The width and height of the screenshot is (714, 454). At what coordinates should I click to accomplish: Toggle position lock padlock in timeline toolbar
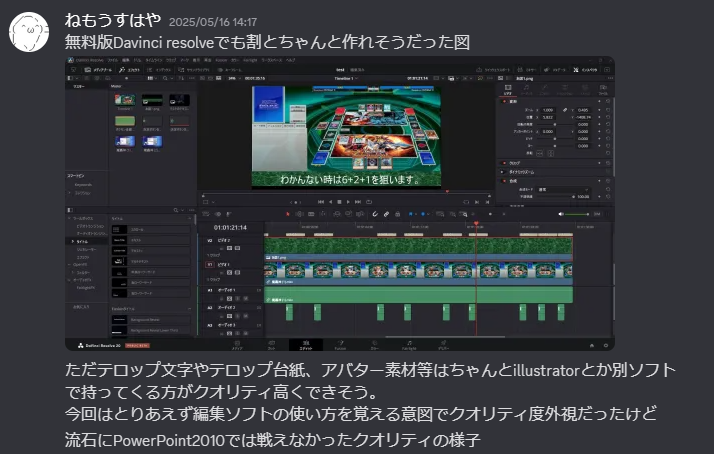(398, 214)
